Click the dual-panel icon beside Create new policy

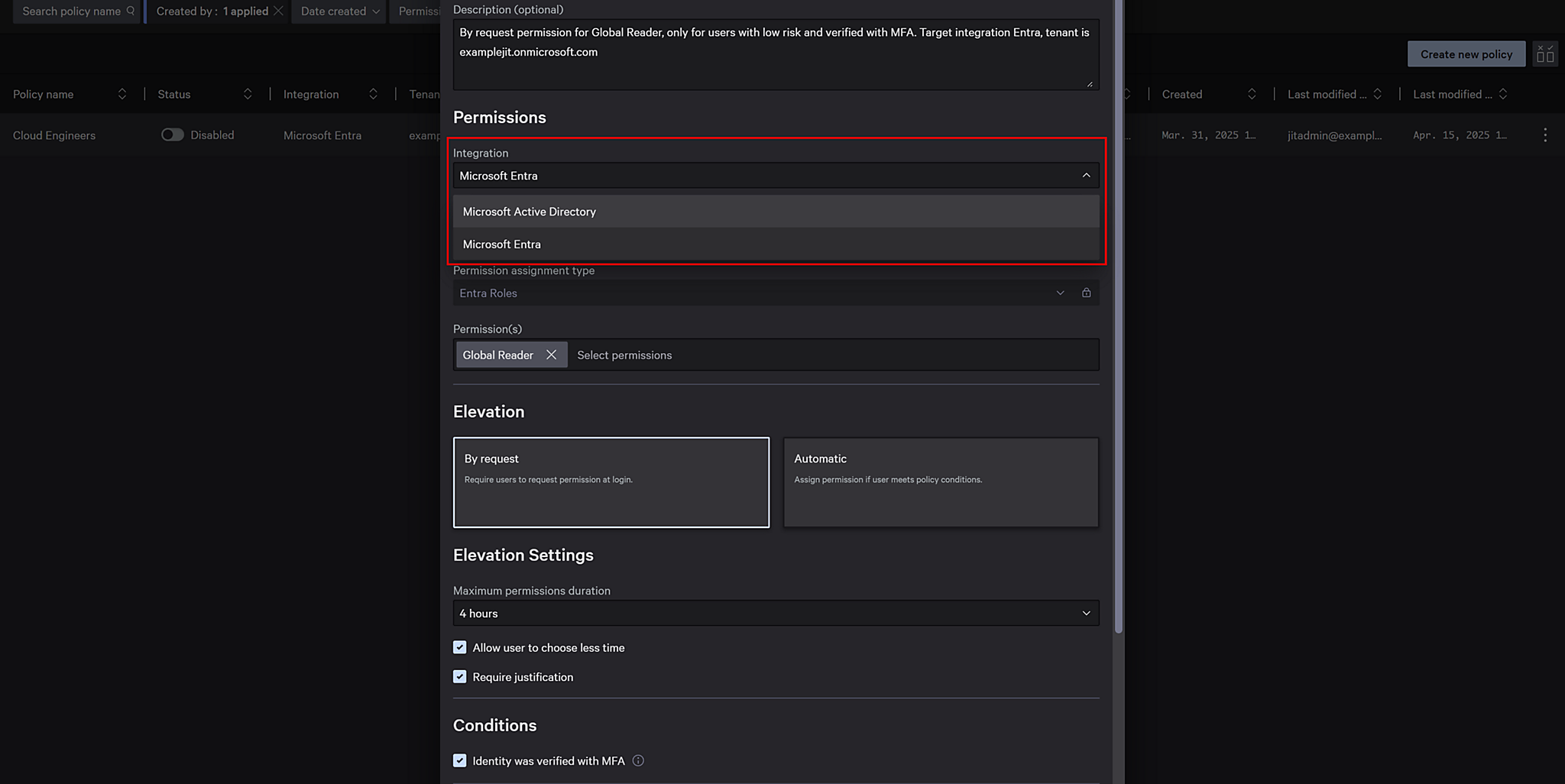click(1544, 53)
